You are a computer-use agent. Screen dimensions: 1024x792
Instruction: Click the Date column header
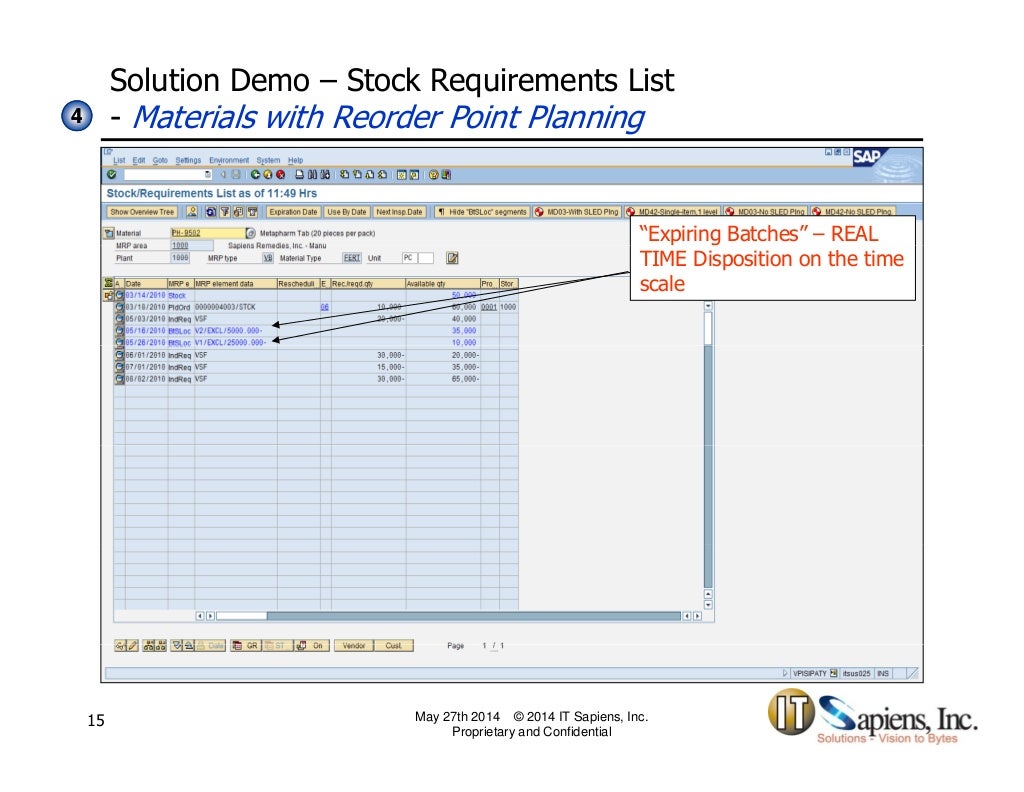click(146, 283)
